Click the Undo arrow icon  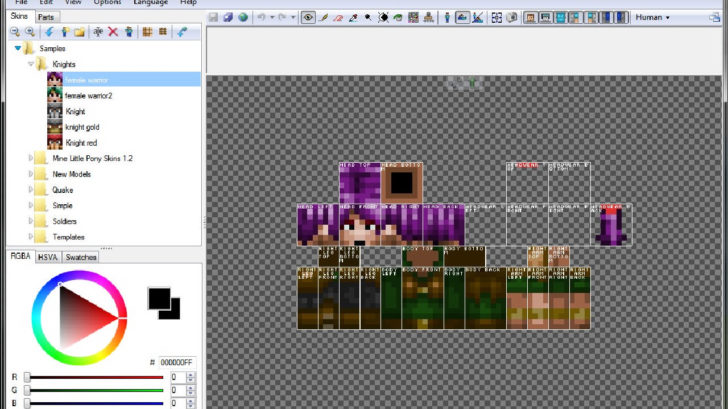(x=261, y=18)
